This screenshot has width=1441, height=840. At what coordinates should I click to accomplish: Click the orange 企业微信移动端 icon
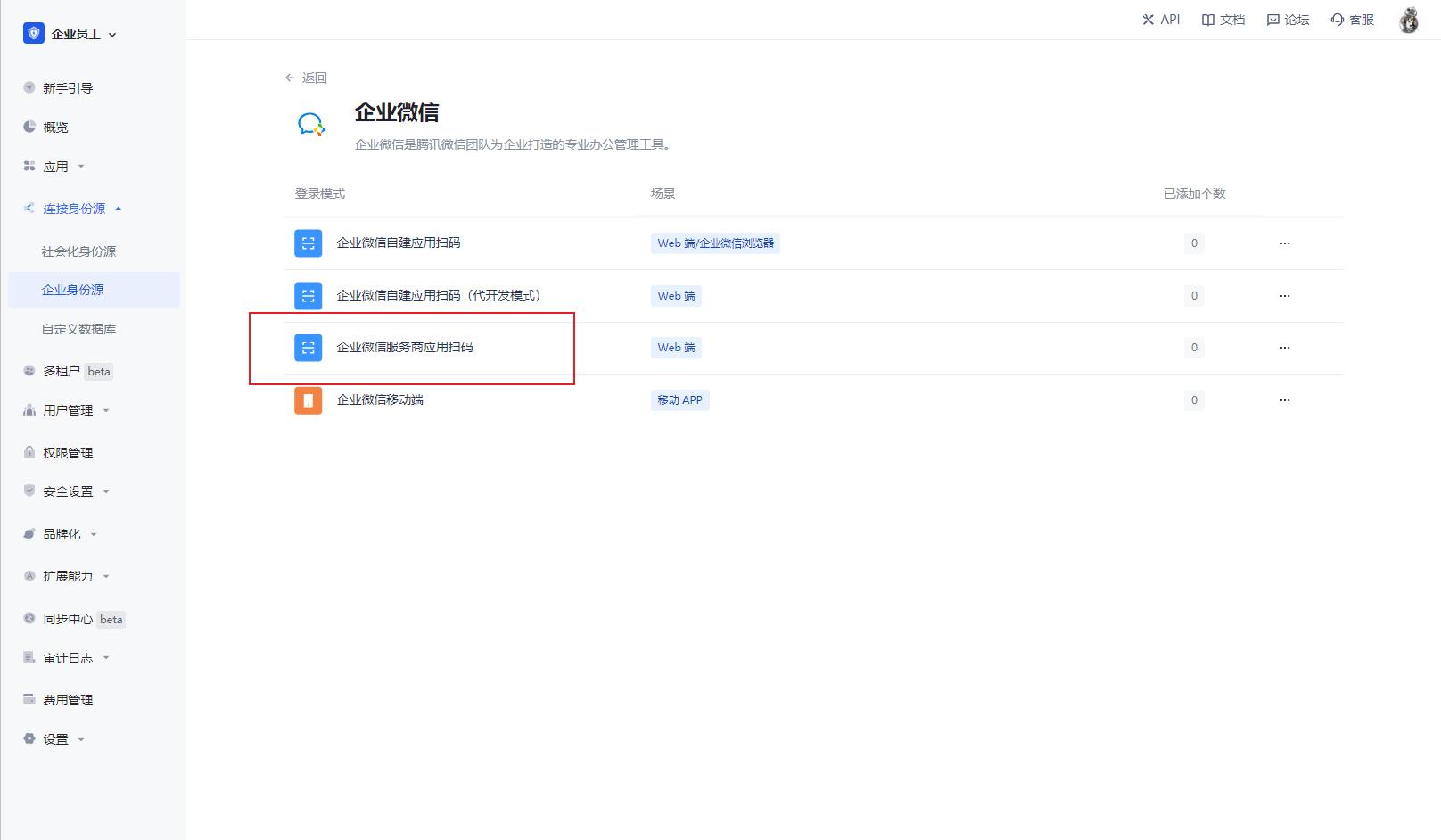pyautogui.click(x=308, y=400)
